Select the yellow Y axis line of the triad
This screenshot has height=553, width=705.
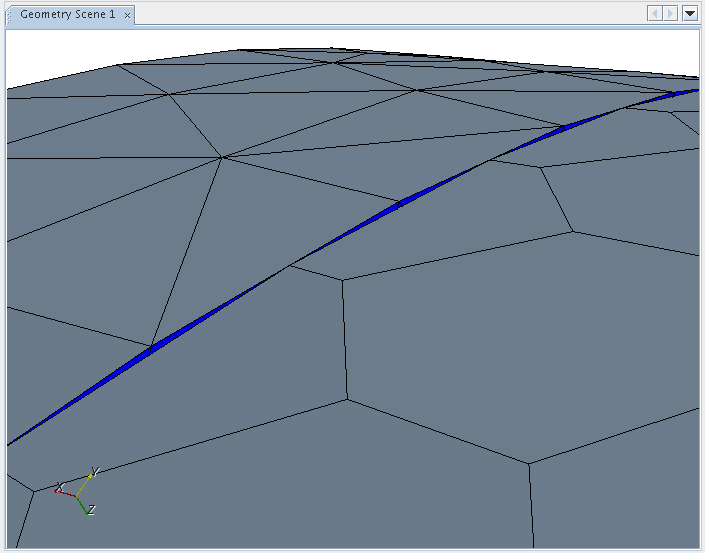click(84, 483)
